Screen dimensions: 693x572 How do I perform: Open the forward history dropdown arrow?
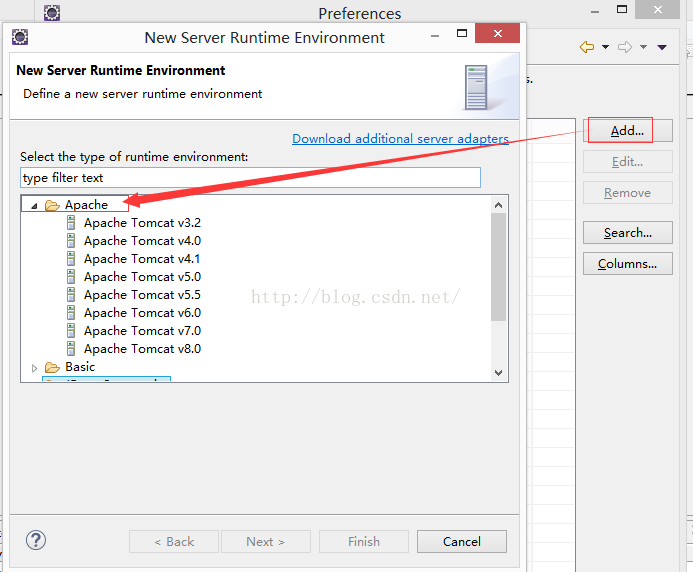coord(644,47)
